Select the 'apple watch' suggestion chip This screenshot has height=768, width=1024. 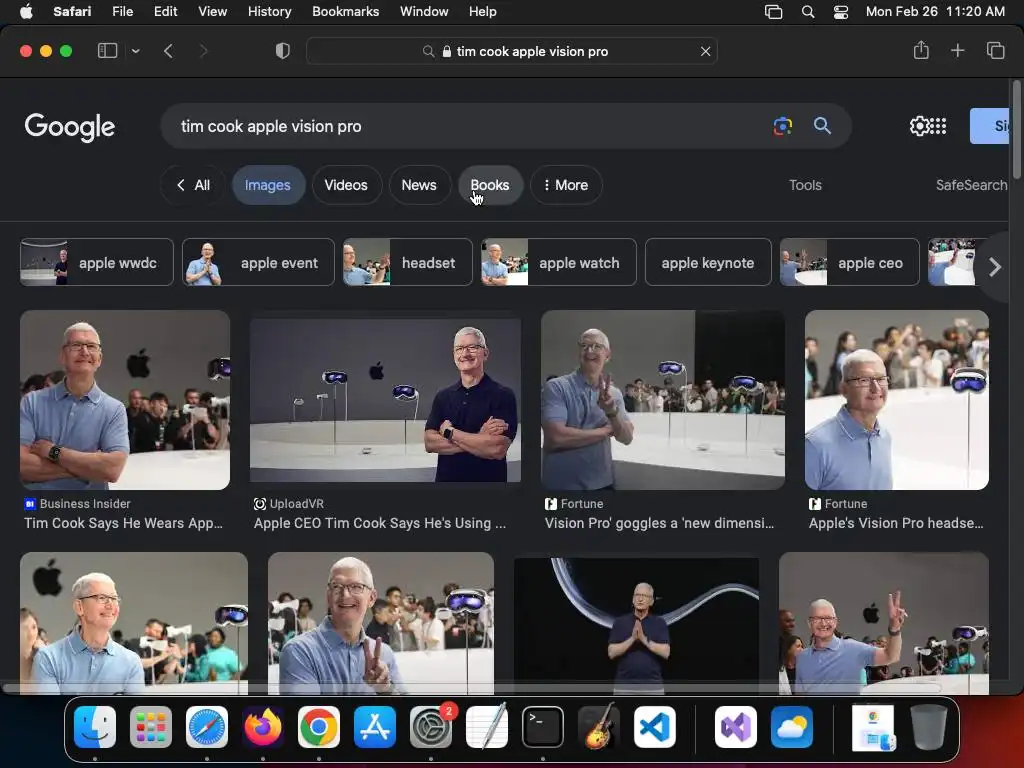point(558,262)
